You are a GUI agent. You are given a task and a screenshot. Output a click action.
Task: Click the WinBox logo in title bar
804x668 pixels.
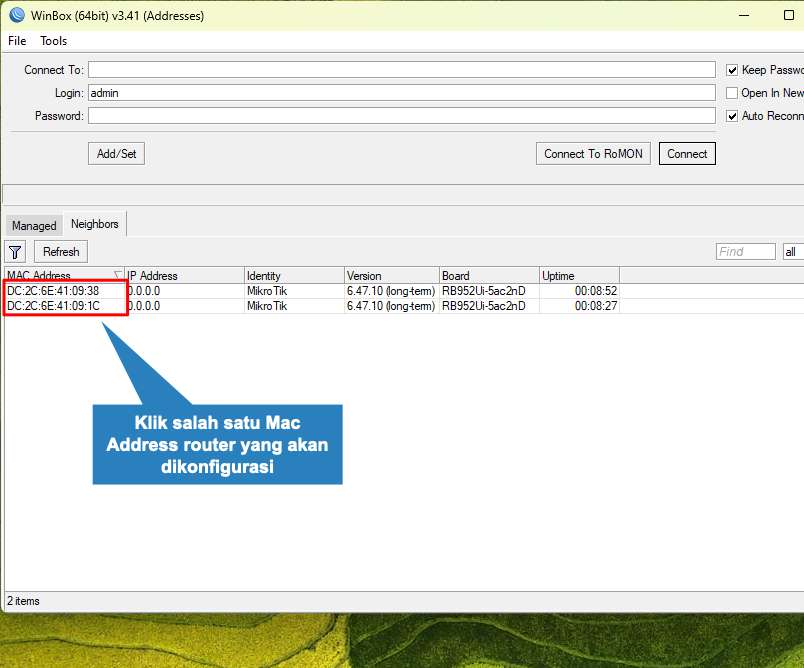point(16,16)
